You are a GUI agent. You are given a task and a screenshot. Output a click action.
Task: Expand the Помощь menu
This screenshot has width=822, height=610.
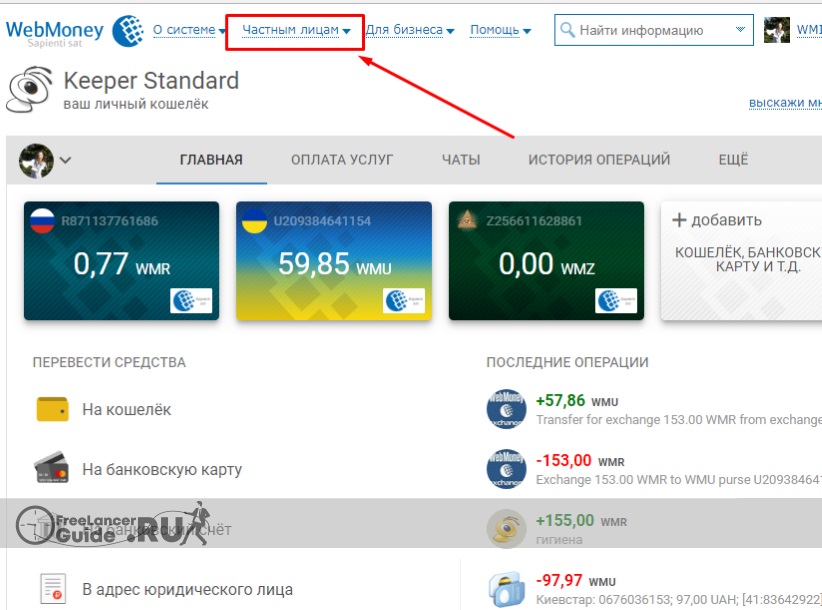500,31
